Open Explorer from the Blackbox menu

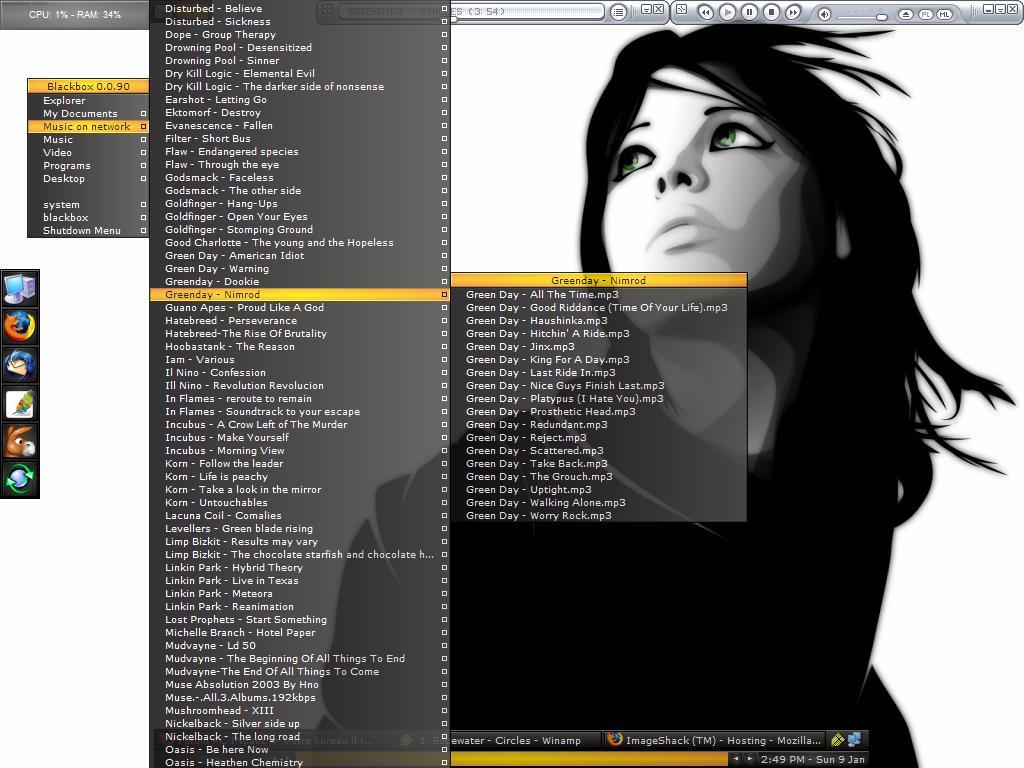(x=88, y=101)
